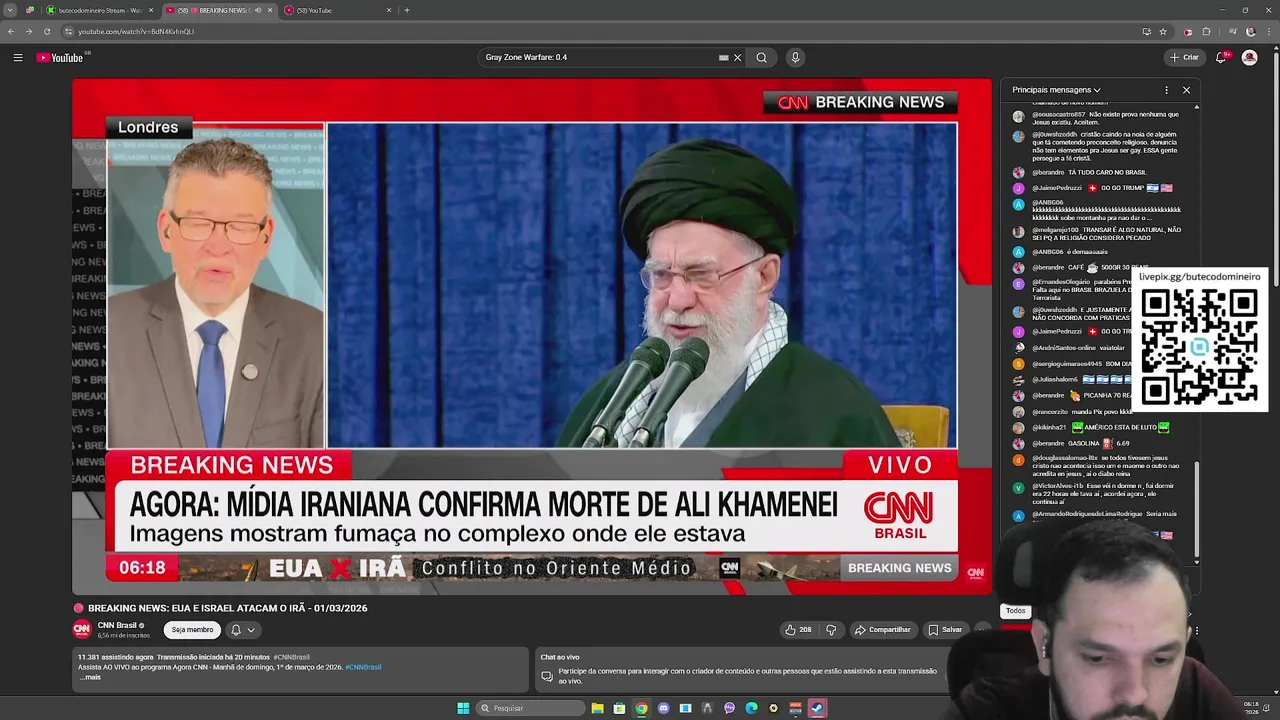This screenshot has height=720, width=1280.
Task: Open Microsoft Edge from the taskbar
Action: [751, 708]
